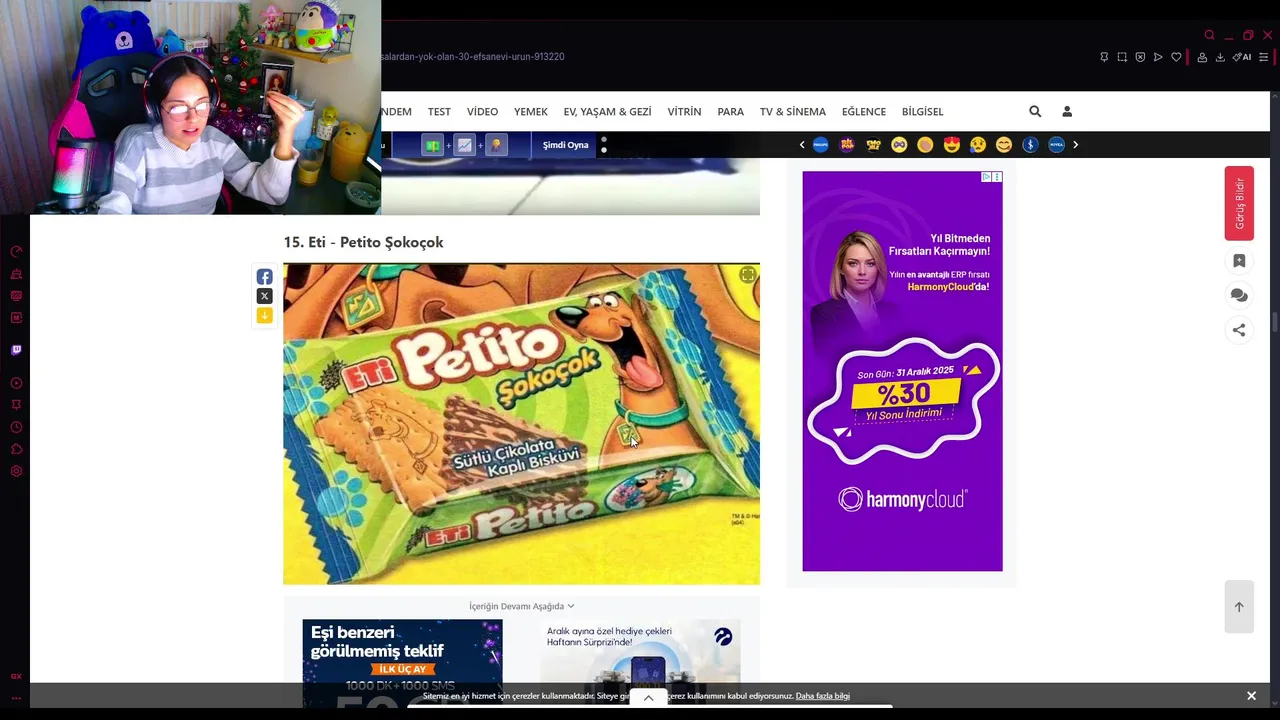Take a snapshot with browser toolbar icon
The height and width of the screenshot is (720, 1280).
pos(1122,57)
